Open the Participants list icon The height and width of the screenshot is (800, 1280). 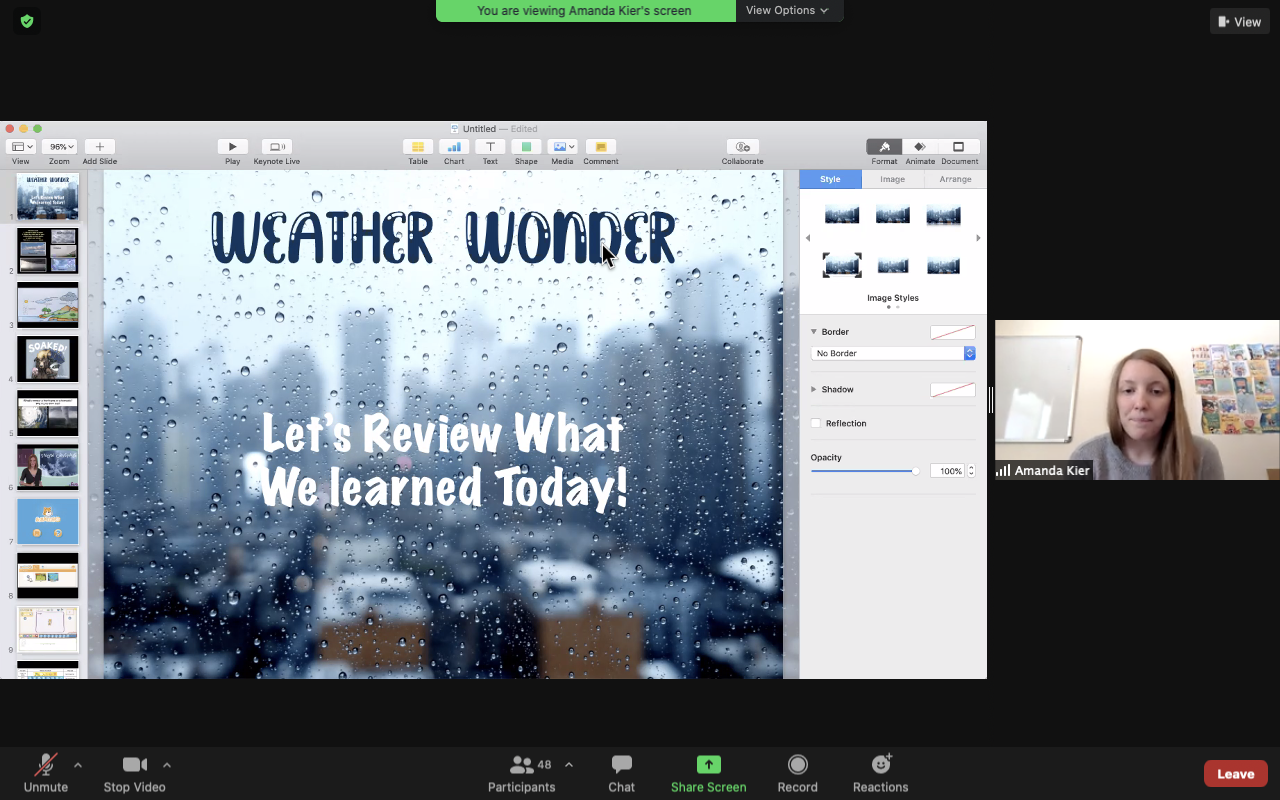(x=522, y=765)
